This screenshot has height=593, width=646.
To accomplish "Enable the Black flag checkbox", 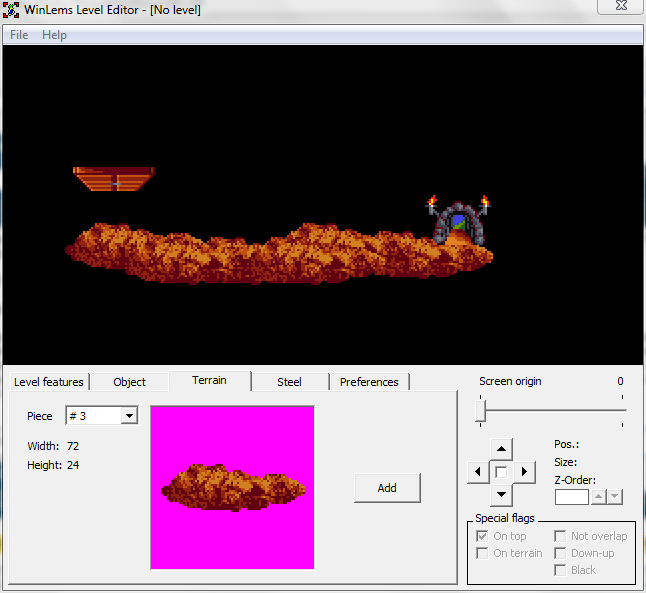I will point(560,570).
